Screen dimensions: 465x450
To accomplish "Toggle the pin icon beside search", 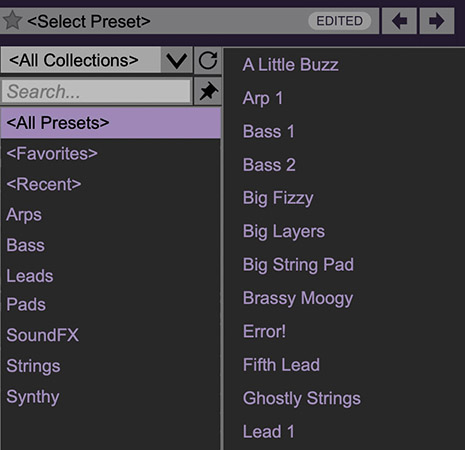I will point(208,91).
